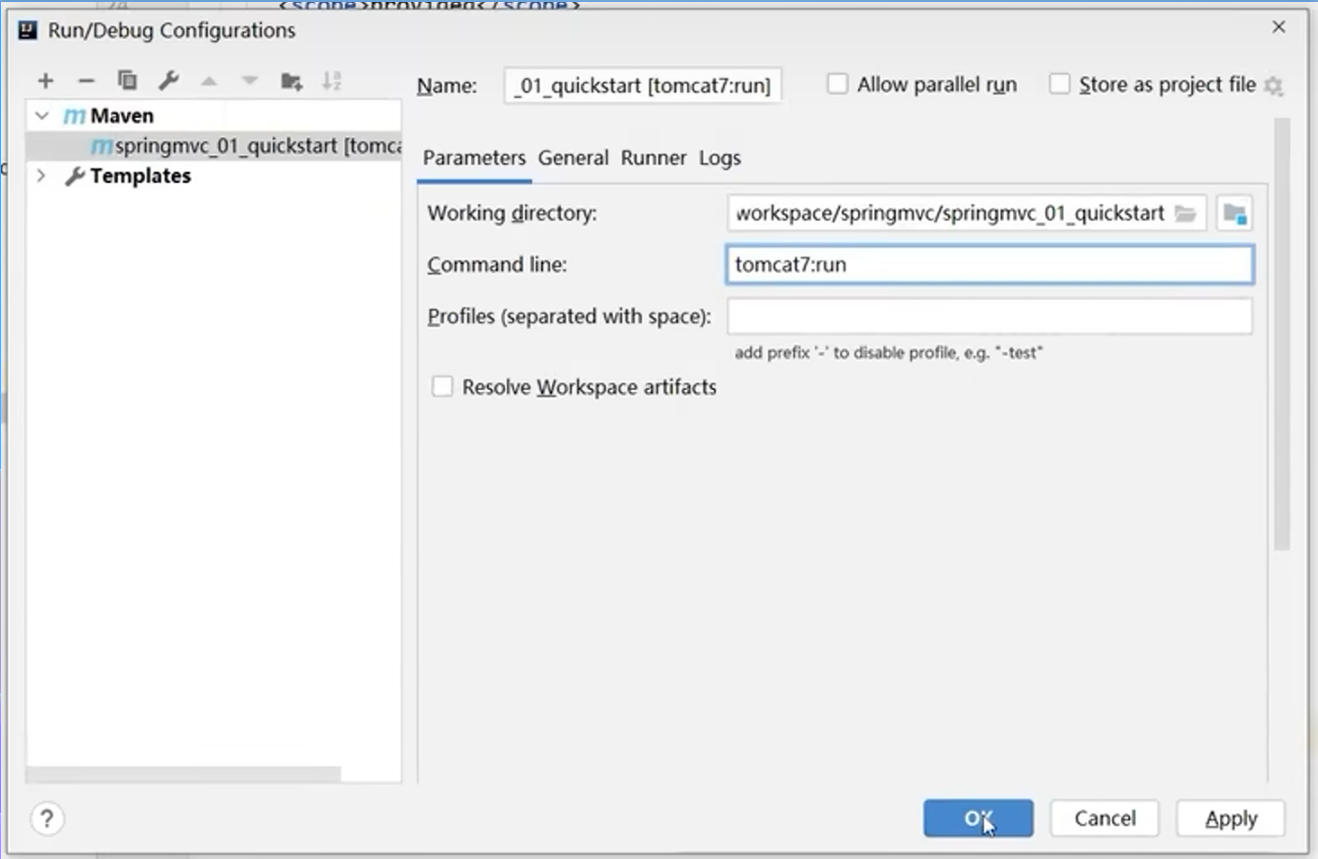Image resolution: width=1318 pixels, height=859 pixels.
Task: Click the horizontal scrollbar under the tree
Action: click(183, 774)
